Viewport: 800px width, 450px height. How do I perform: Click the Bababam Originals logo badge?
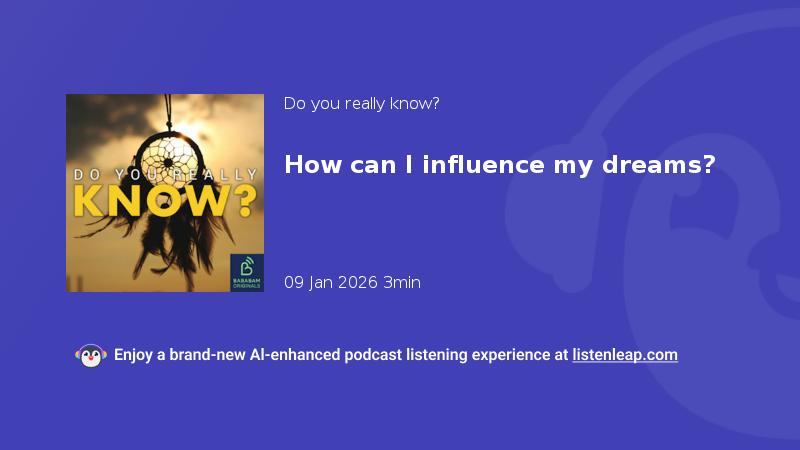247,272
